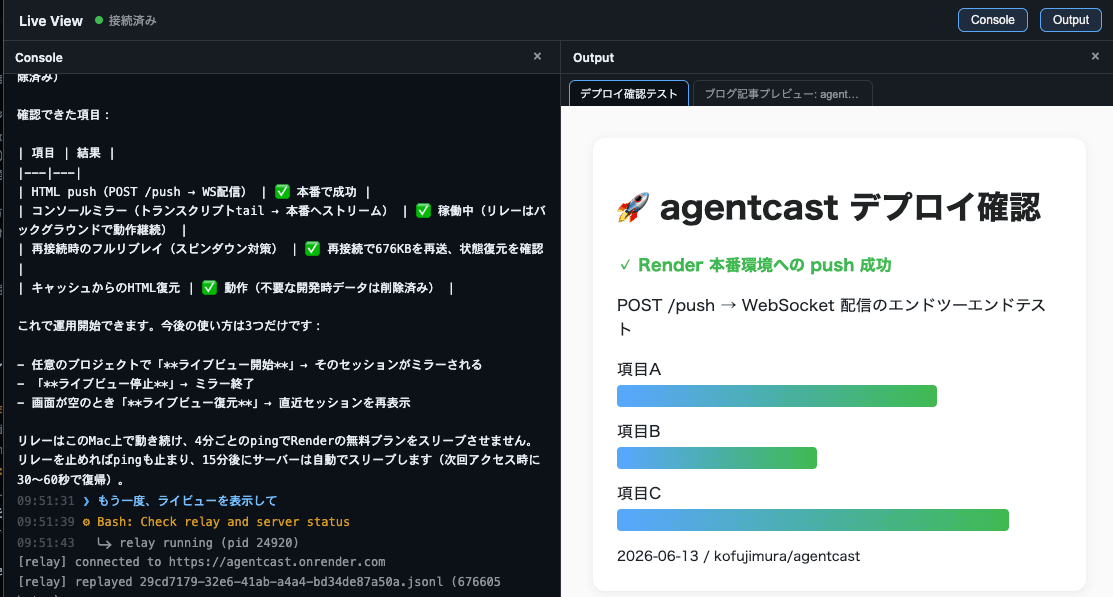Screen dimensions: 1113x597
Task: Click the 確認できた項目: line in console
Action: coord(64,115)
